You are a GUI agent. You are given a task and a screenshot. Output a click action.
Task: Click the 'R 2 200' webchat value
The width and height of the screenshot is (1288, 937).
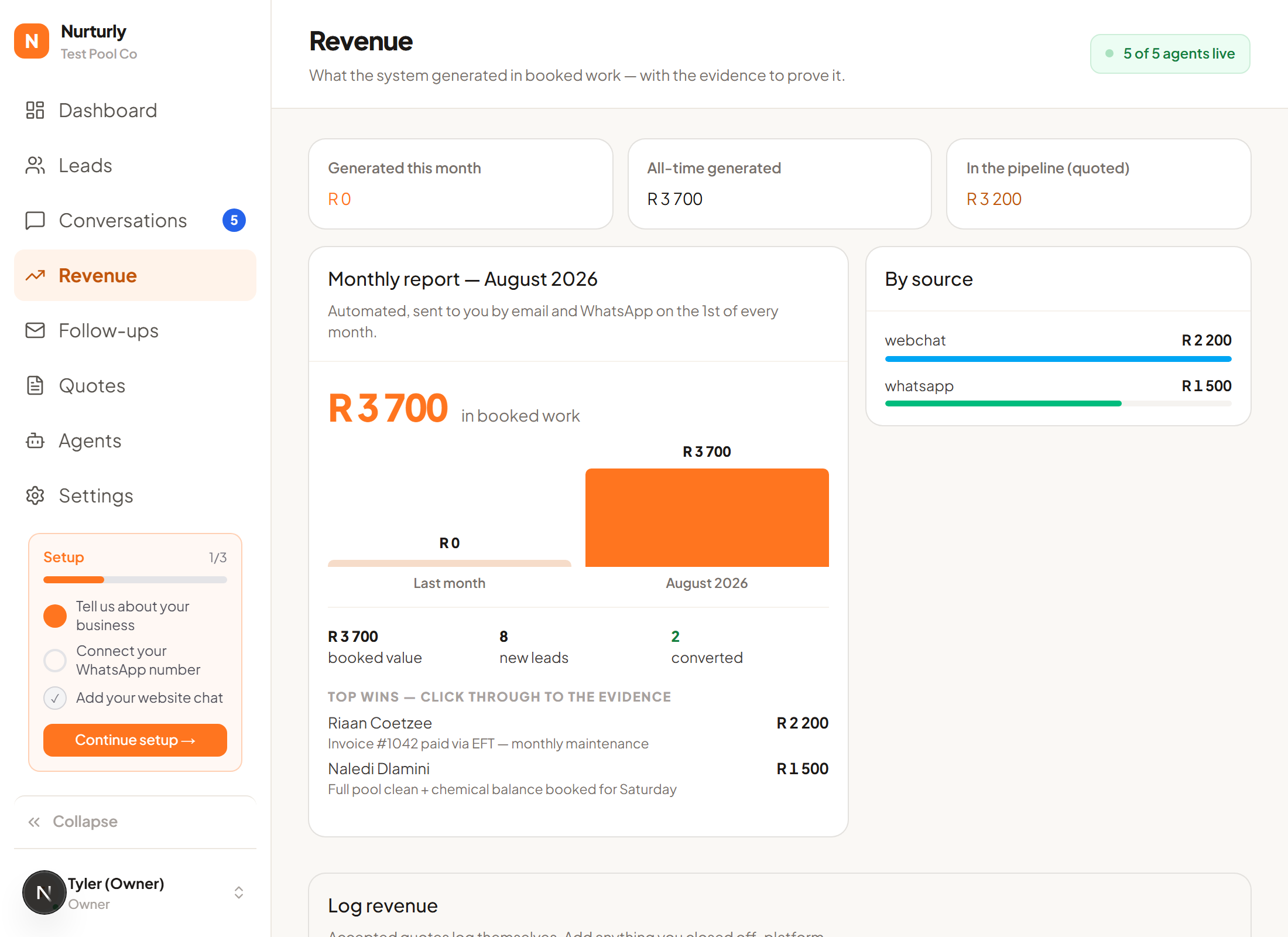(x=1207, y=340)
